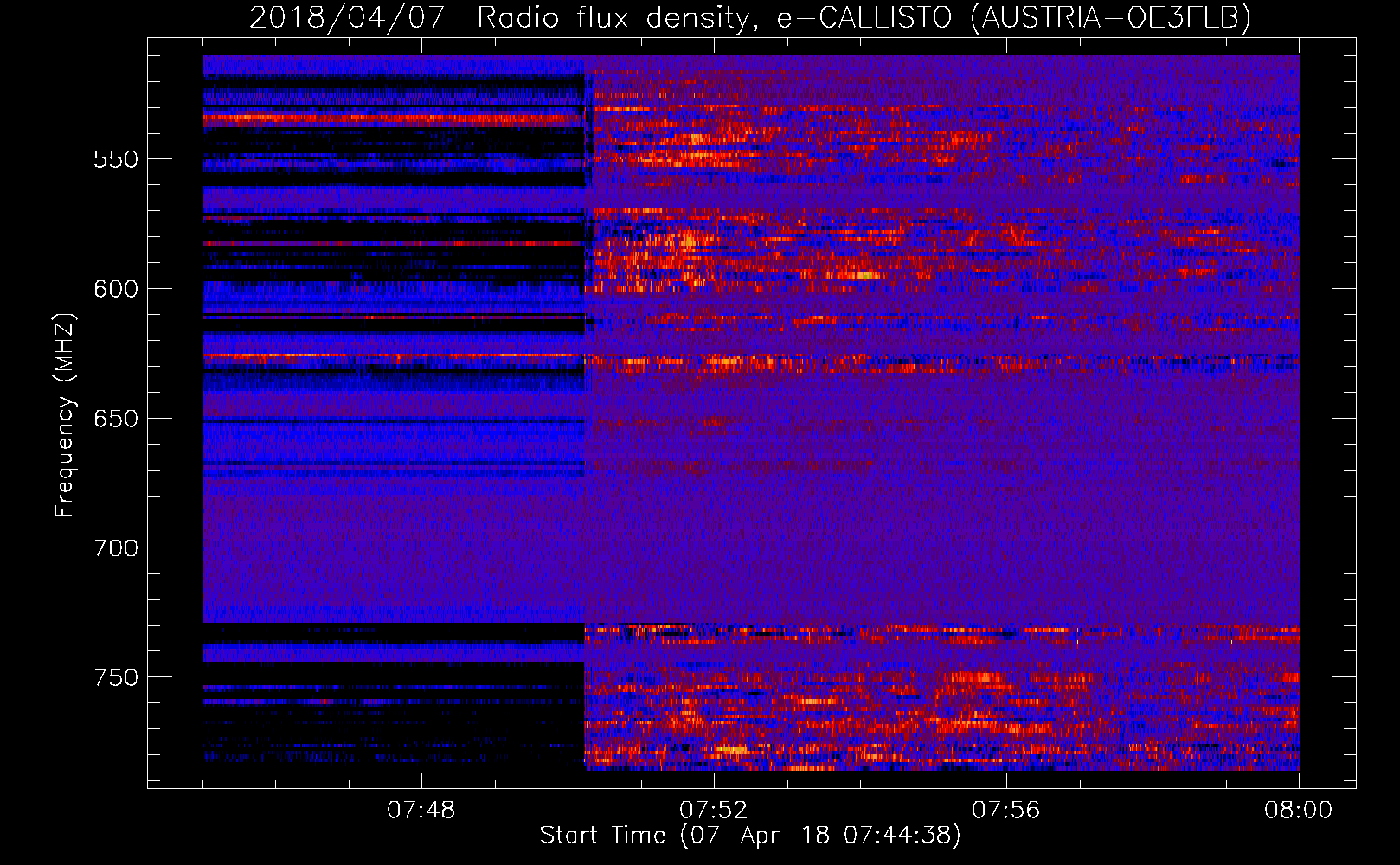Click the 07:56 time tick label
1400x865 pixels.
tap(1006, 811)
